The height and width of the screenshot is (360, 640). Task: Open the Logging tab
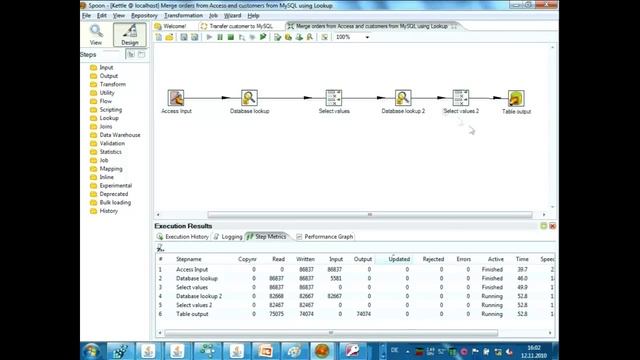[228, 237]
